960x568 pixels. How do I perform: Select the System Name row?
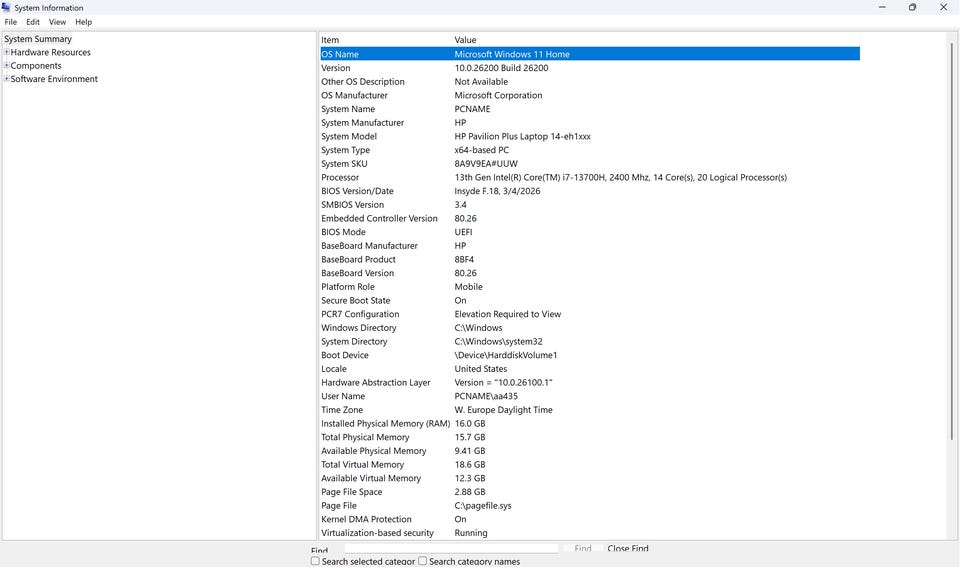click(590, 109)
